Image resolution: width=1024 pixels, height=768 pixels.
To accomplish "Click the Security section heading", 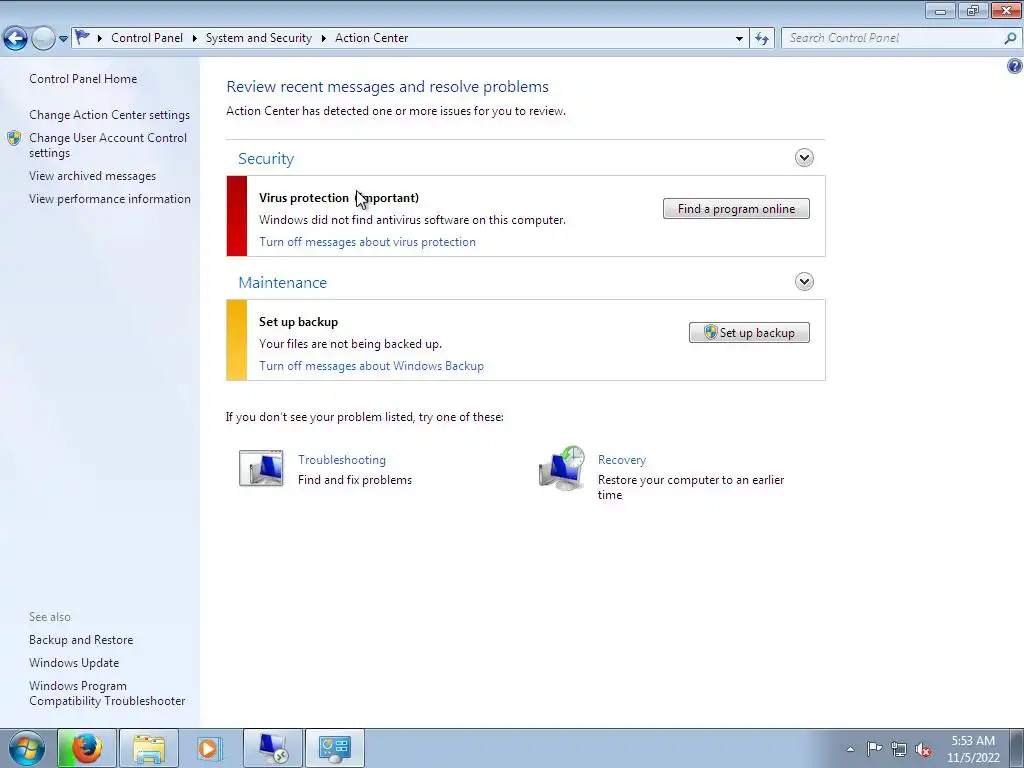I will (x=266, y=159).
